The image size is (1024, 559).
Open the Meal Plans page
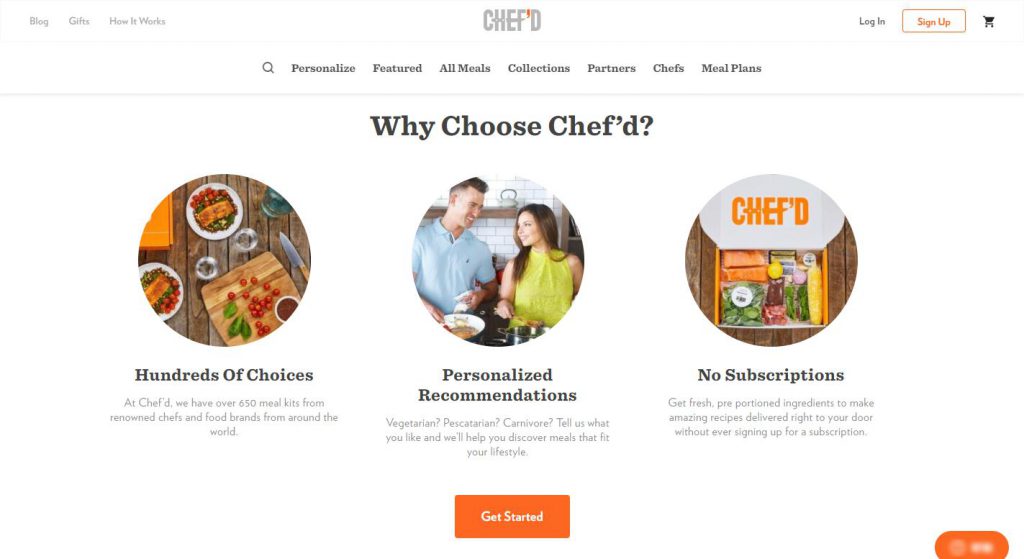point(731,68)
